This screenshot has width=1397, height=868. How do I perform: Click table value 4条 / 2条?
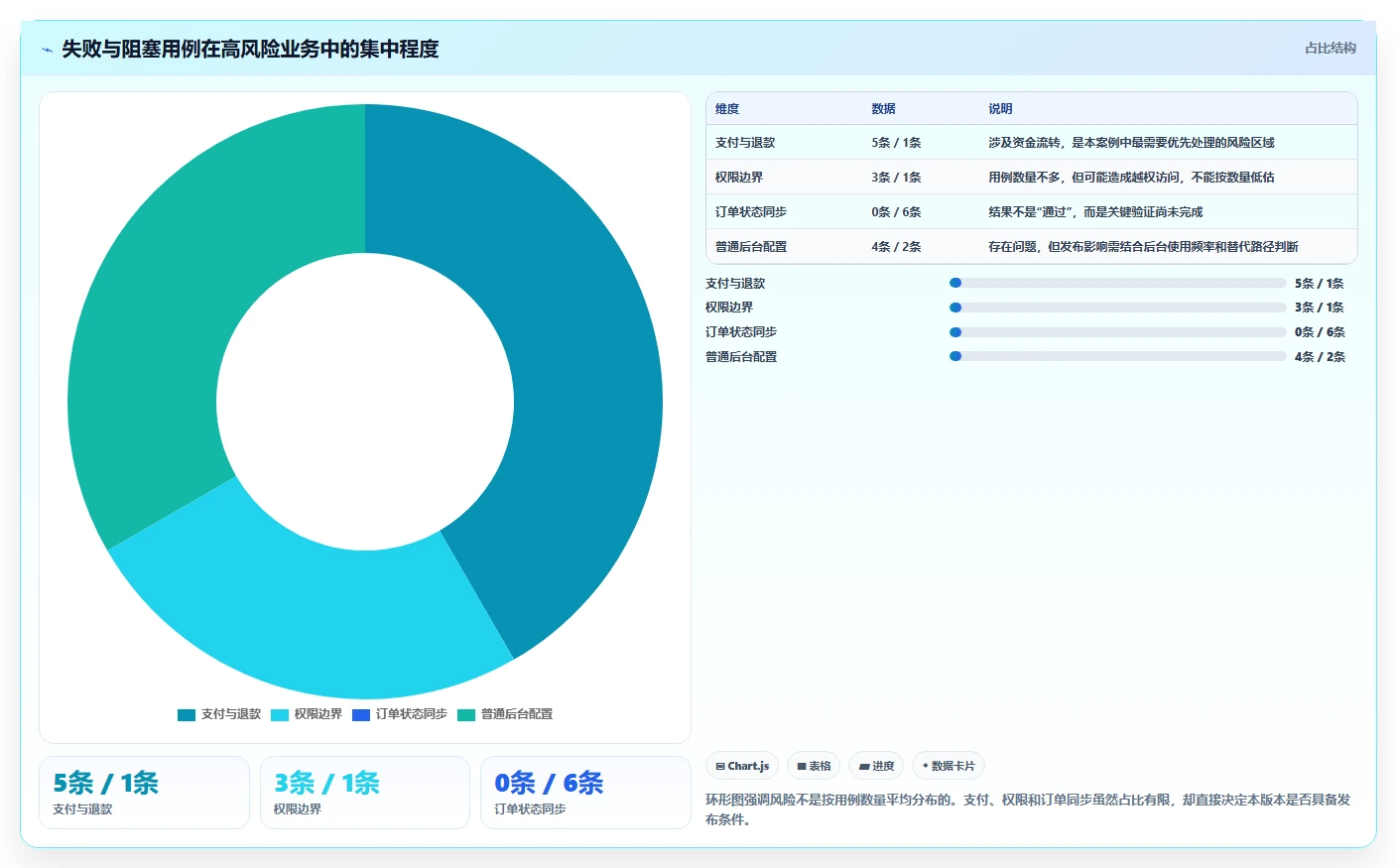(896, 247)
